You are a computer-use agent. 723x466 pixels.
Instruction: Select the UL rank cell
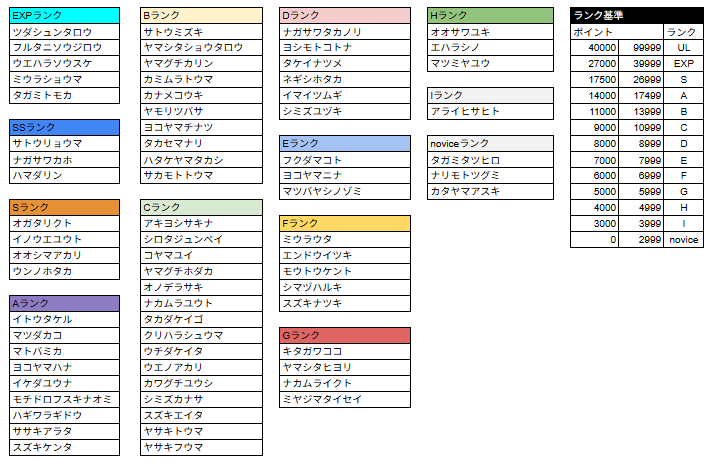683,48
